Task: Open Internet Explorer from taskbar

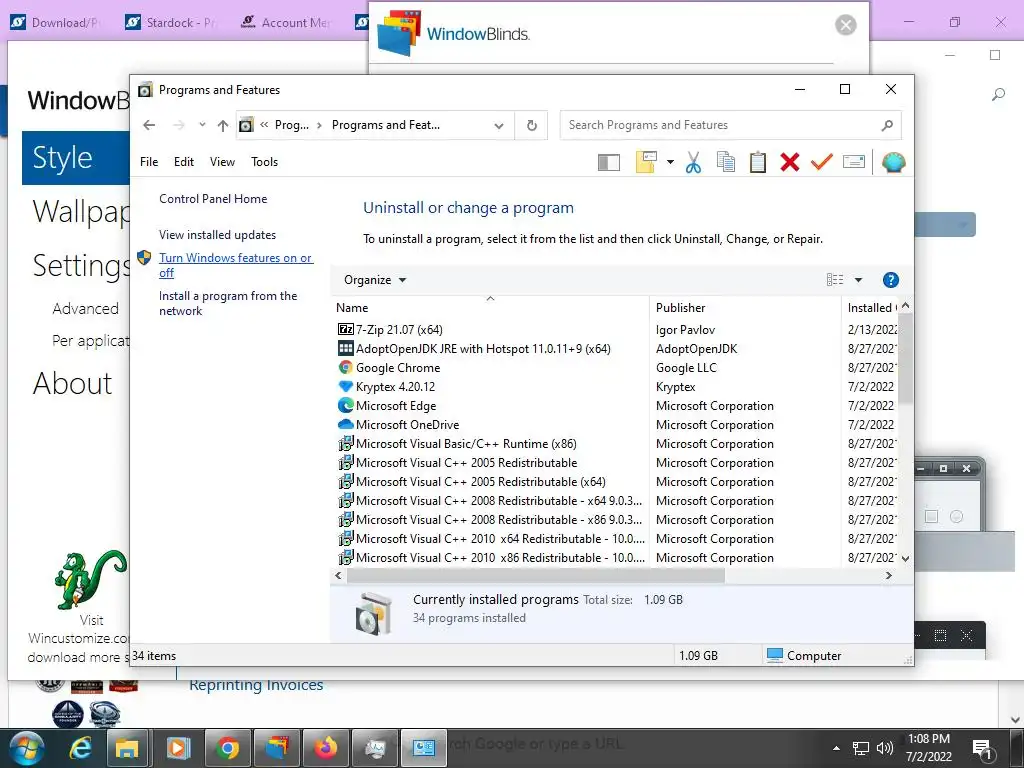Action: tap(81, 748)
